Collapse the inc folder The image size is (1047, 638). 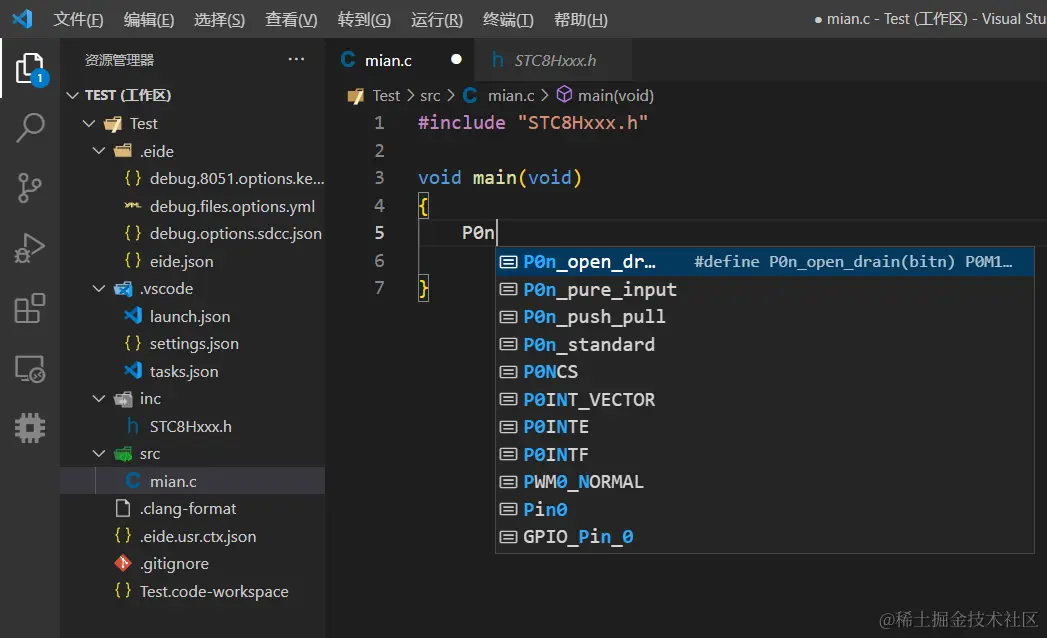(x=99, y=398)
